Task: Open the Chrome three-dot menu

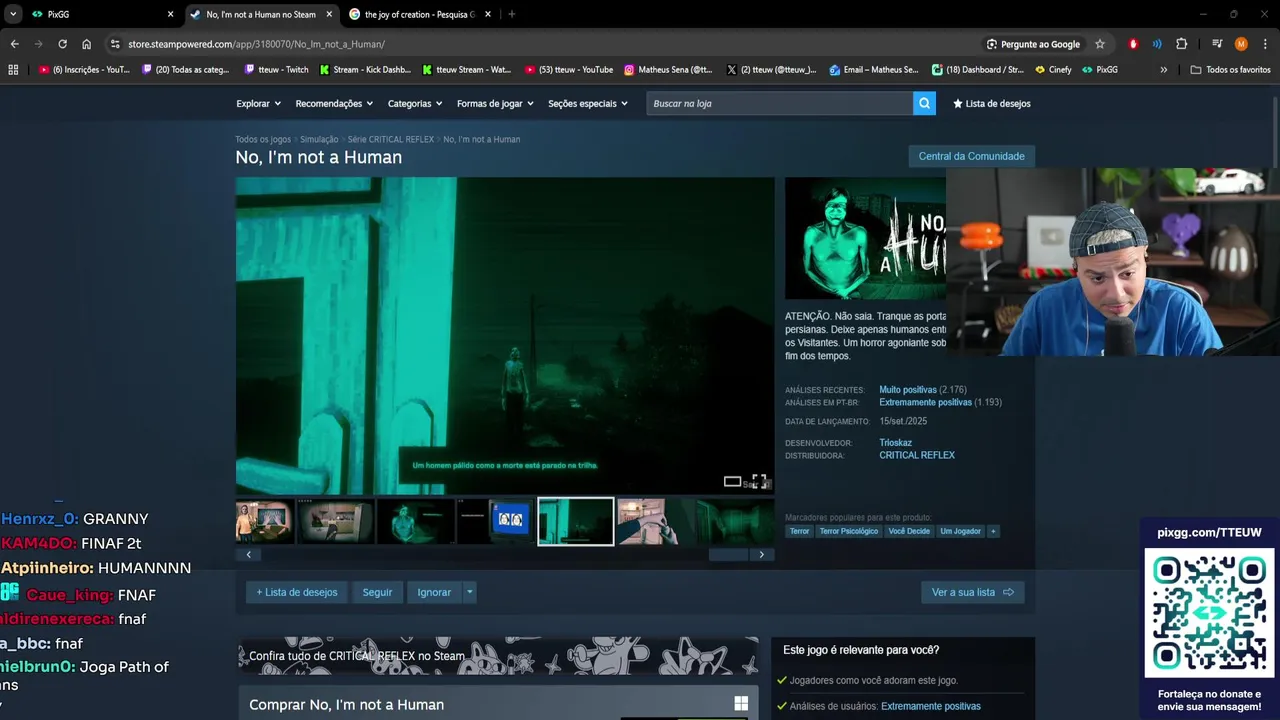Action: [1265, 44]
